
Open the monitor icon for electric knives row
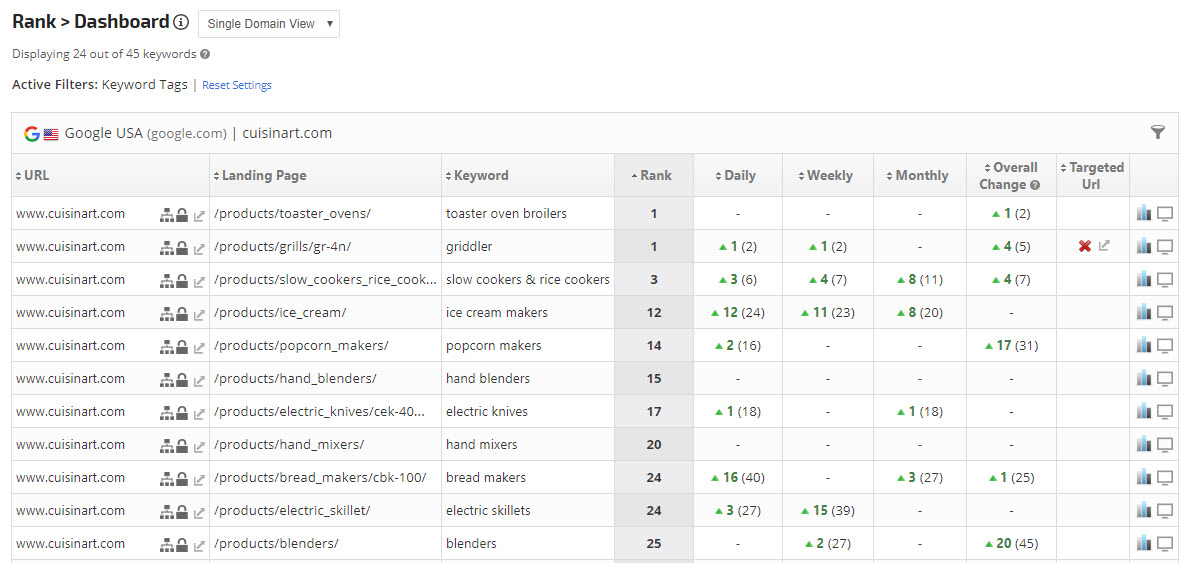pyautogui.click(x=1165, y=412)
